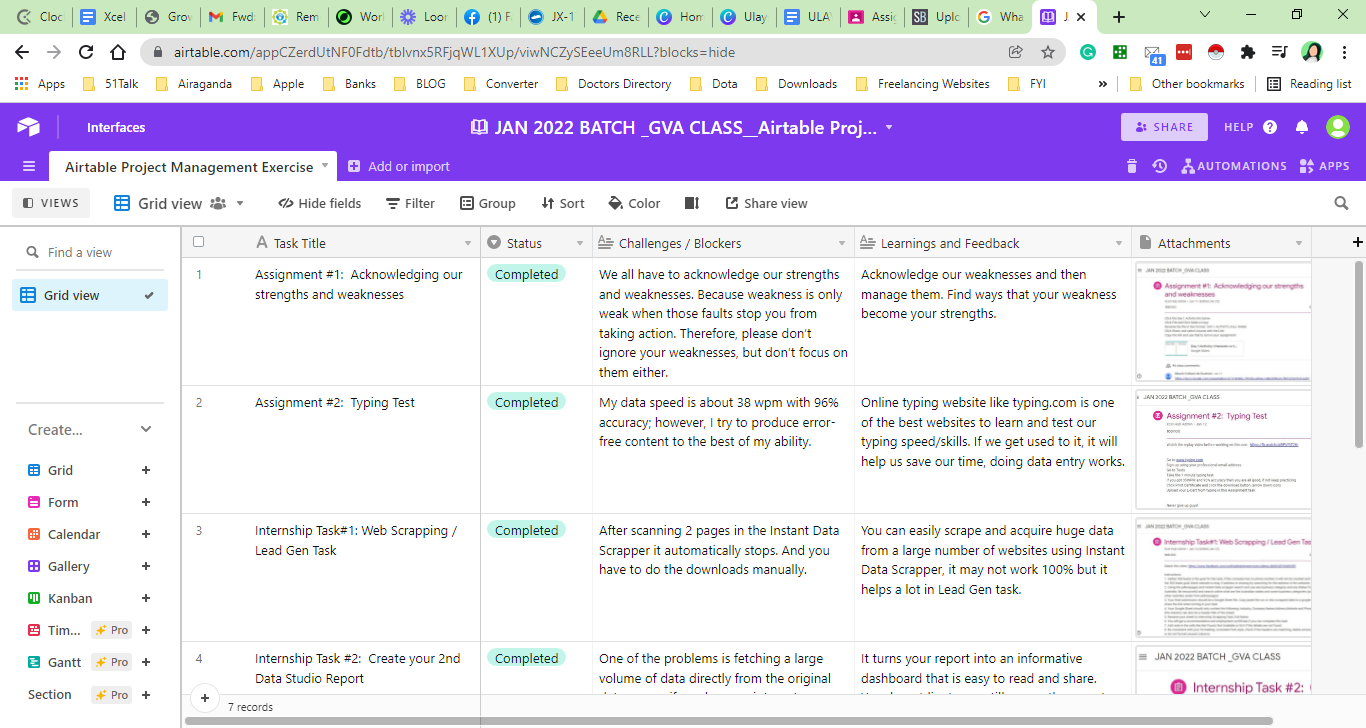Go to the browser home page
The image size is (1366, 728).
click(118, 52)
